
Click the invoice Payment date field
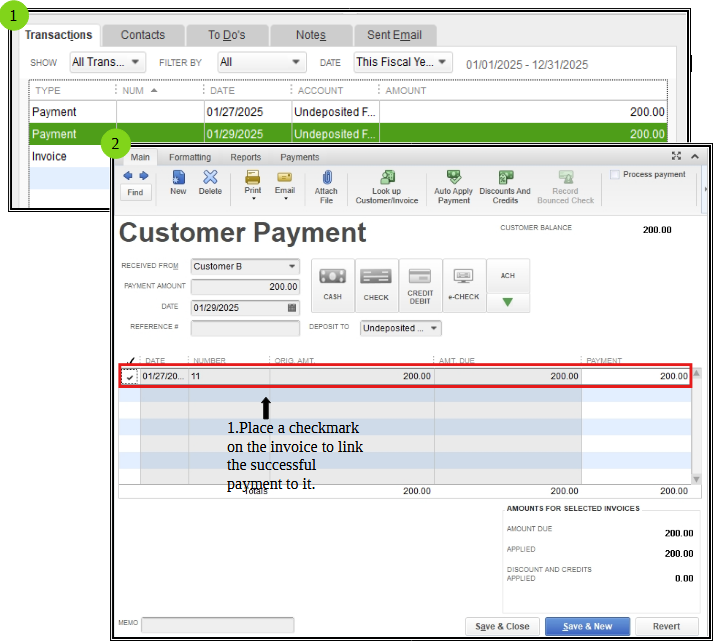pyautogui.click(x=245, y=308)
